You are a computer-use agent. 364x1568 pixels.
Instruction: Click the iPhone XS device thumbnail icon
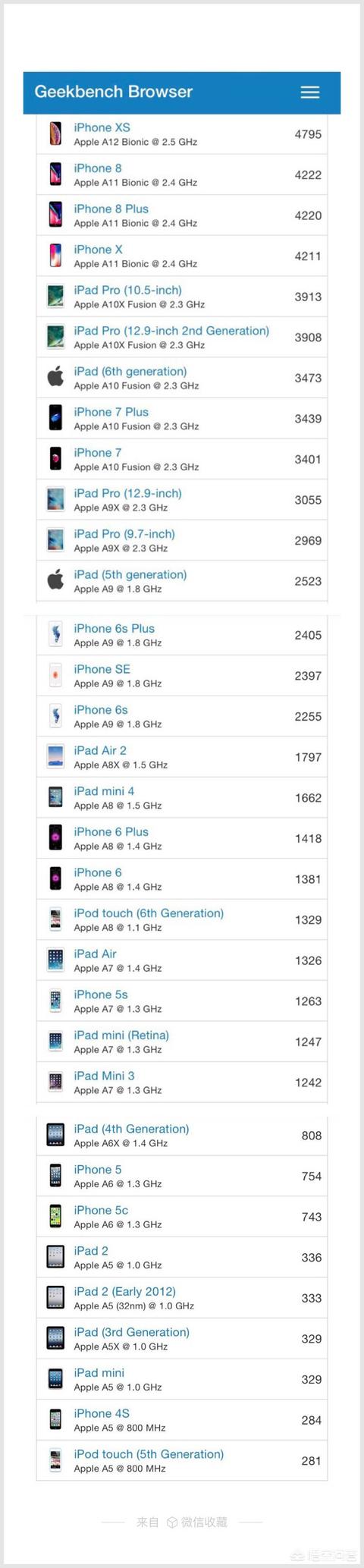pos(55,134)
